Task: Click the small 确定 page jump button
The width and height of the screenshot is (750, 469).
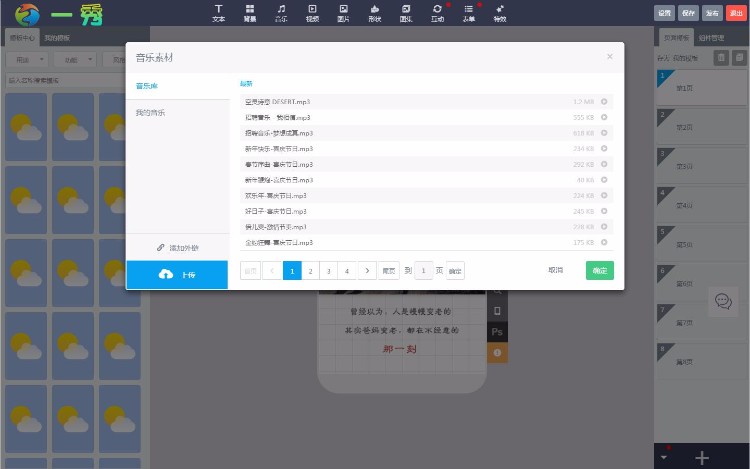Action: [455, 271]
